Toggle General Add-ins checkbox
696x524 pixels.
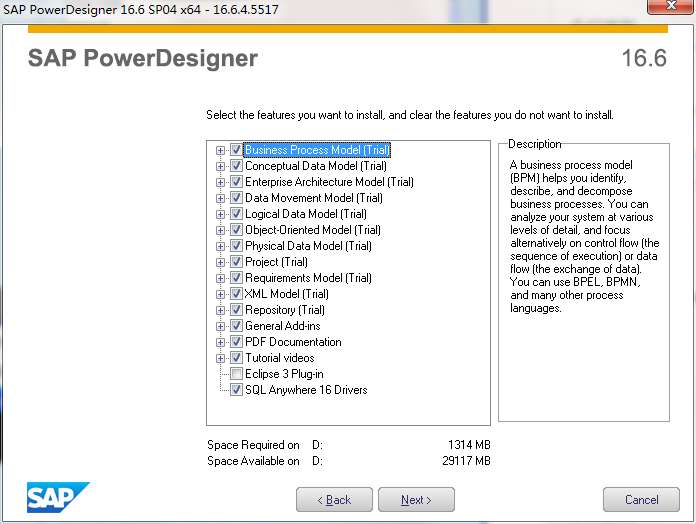click(x=236, y=326)
